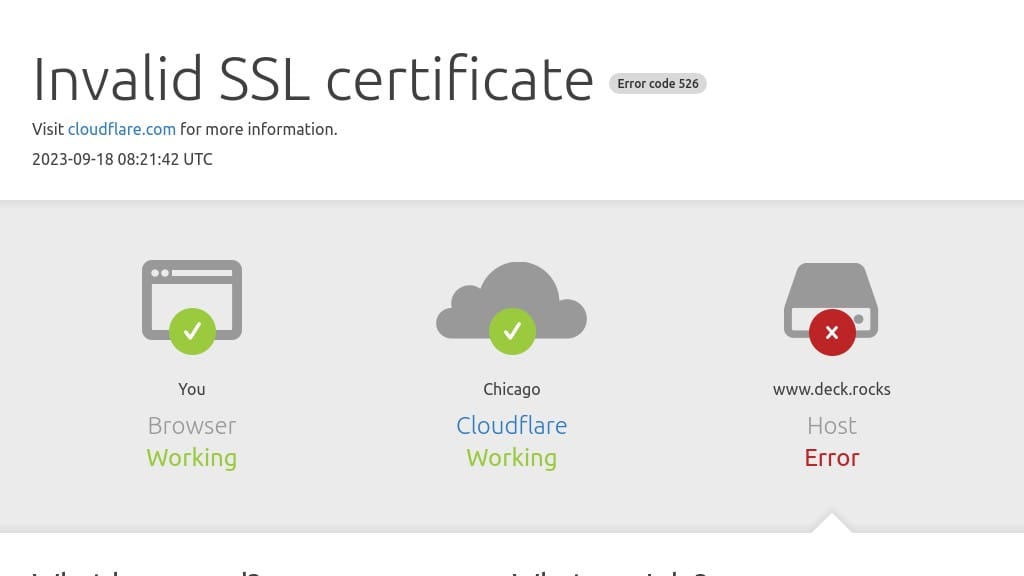Viewport: 1024px width, 576px height.
Task: Click the white triangle pointer below Host
Action: pyautogui.click(x=832, y=523)
